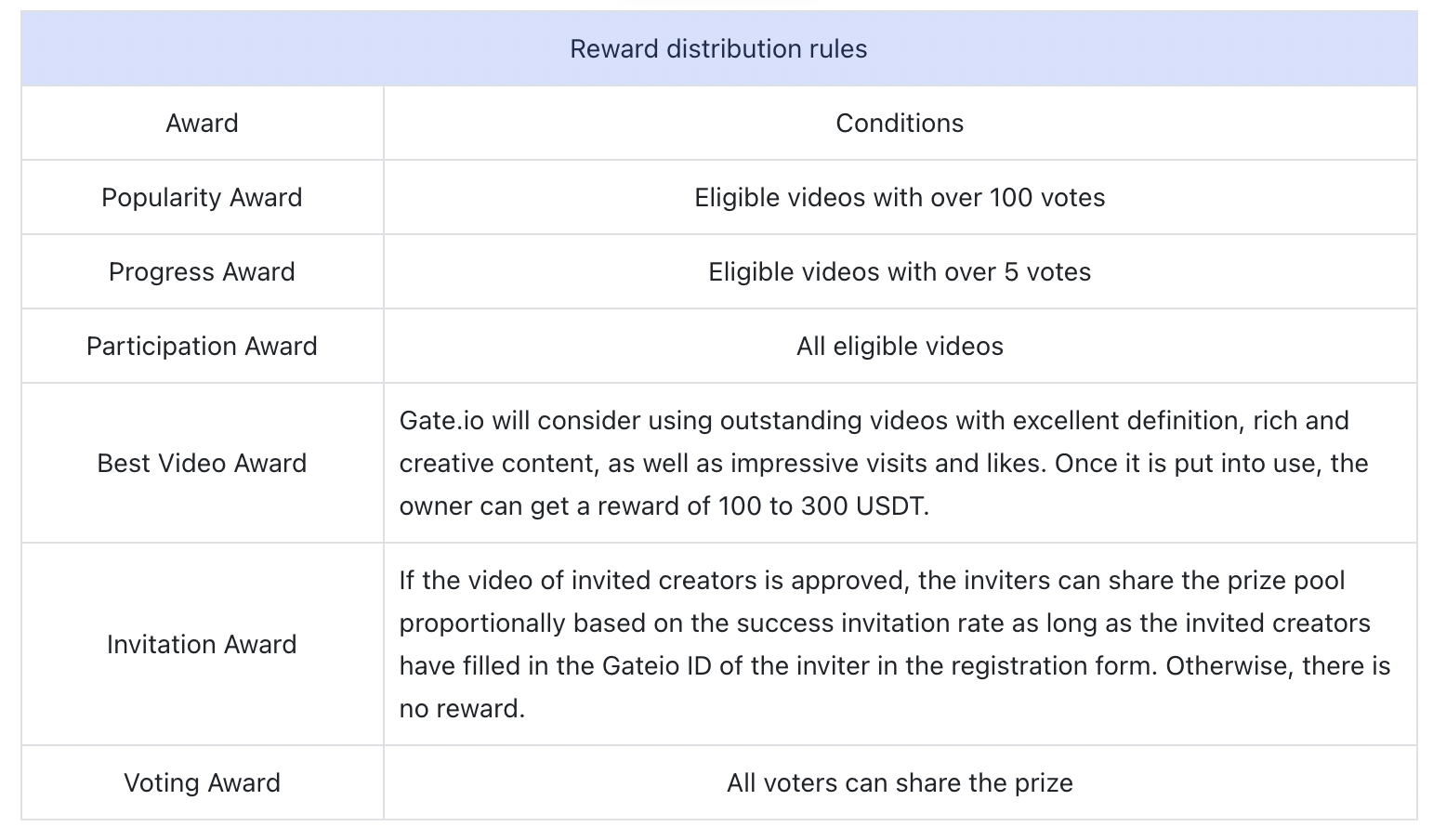The height and width of the screenshot is (840, 1433).
Task: Click the "Award" column header
Action: click(202, 124)
